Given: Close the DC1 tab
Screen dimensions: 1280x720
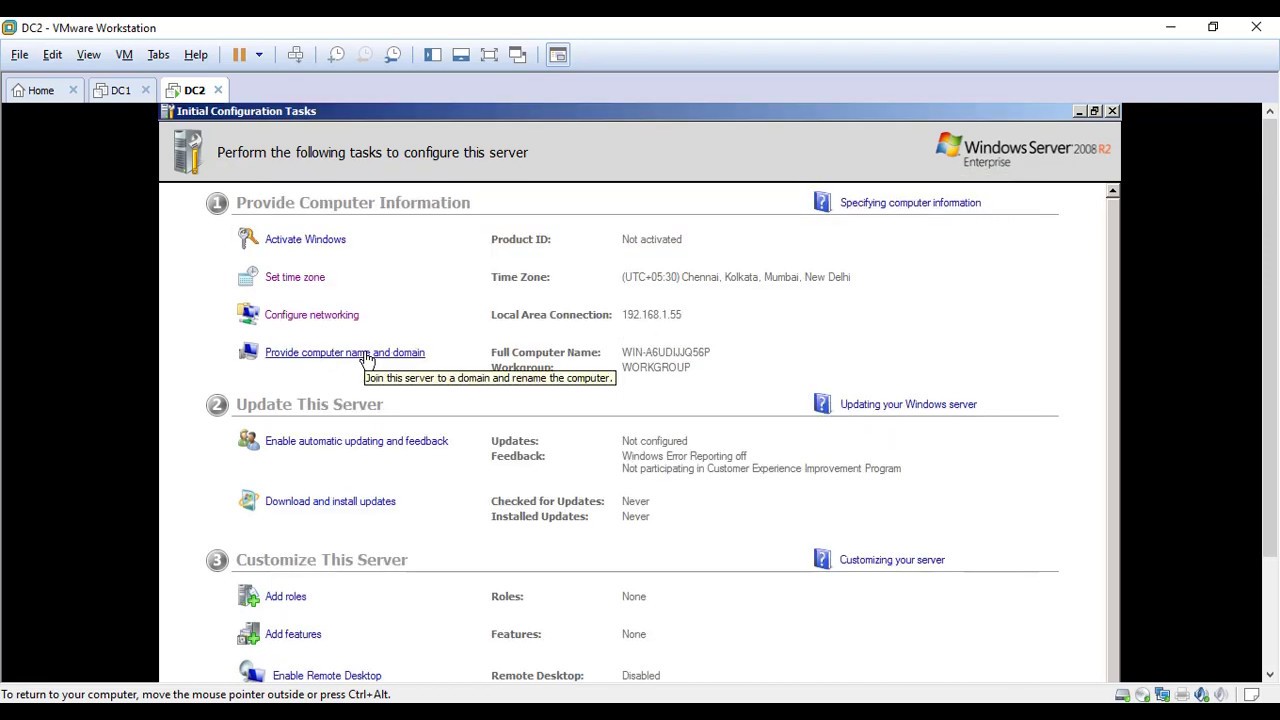Looking at the screenshot, I should coord(145,90).
